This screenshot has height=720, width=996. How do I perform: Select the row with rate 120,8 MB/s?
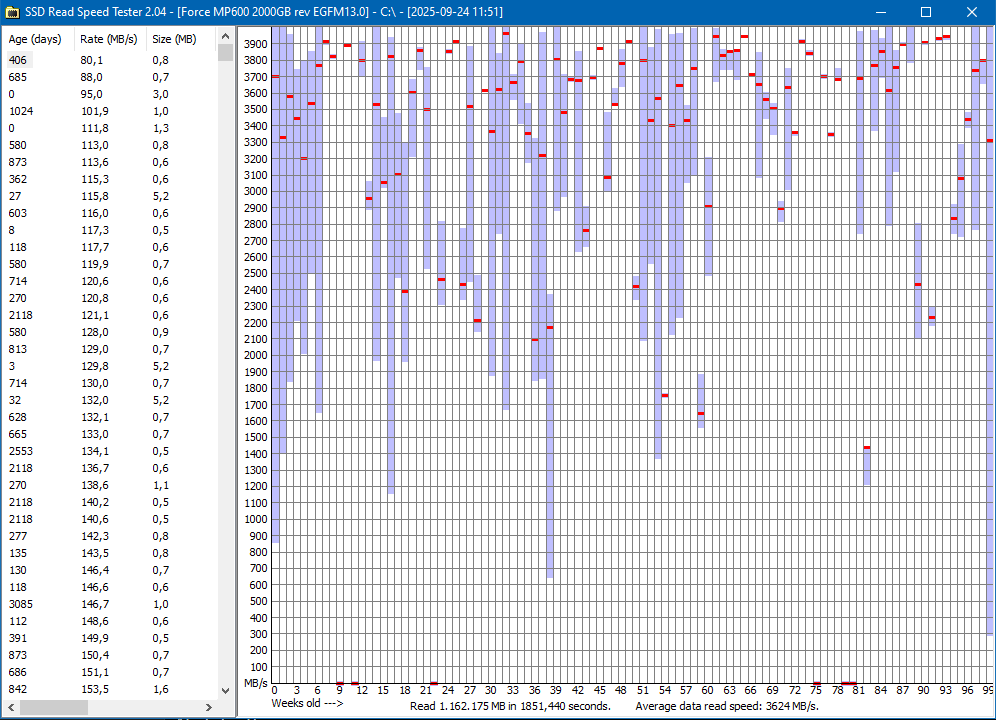pyautogui.click(x=109, y=298)
